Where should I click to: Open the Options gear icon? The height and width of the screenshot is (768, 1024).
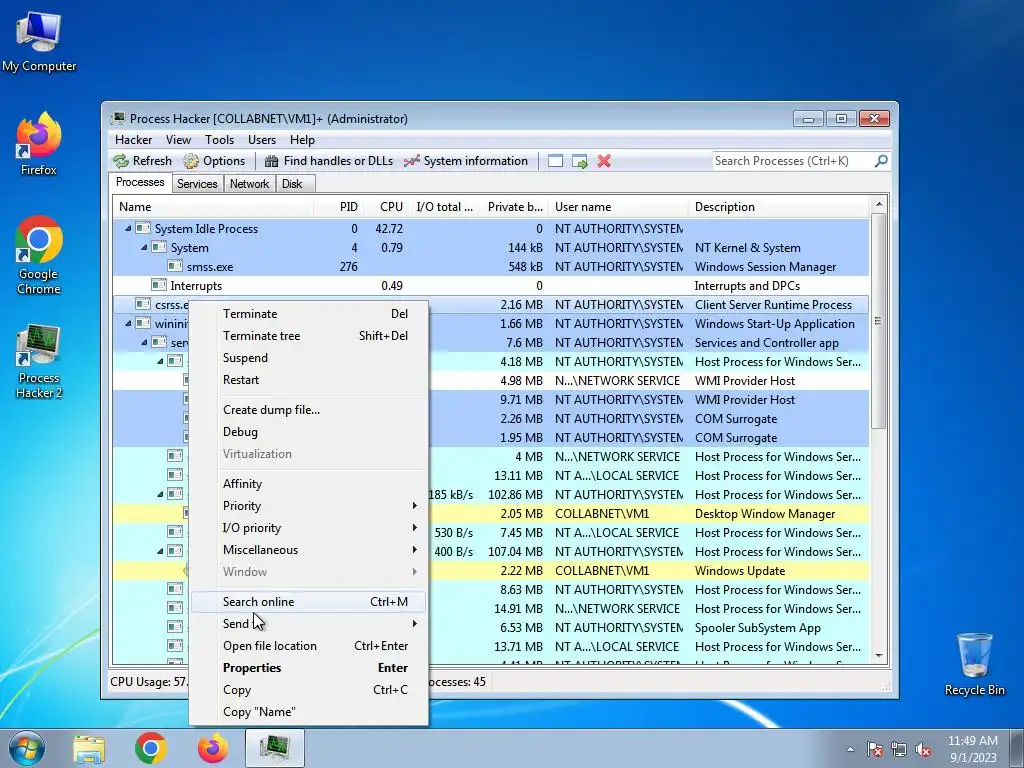click(191, 161)
